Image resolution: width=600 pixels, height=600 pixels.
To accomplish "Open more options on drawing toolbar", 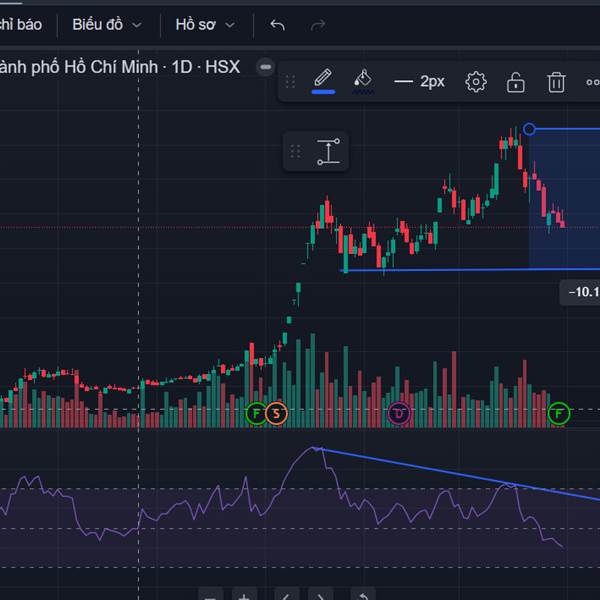I will [592, 82].
